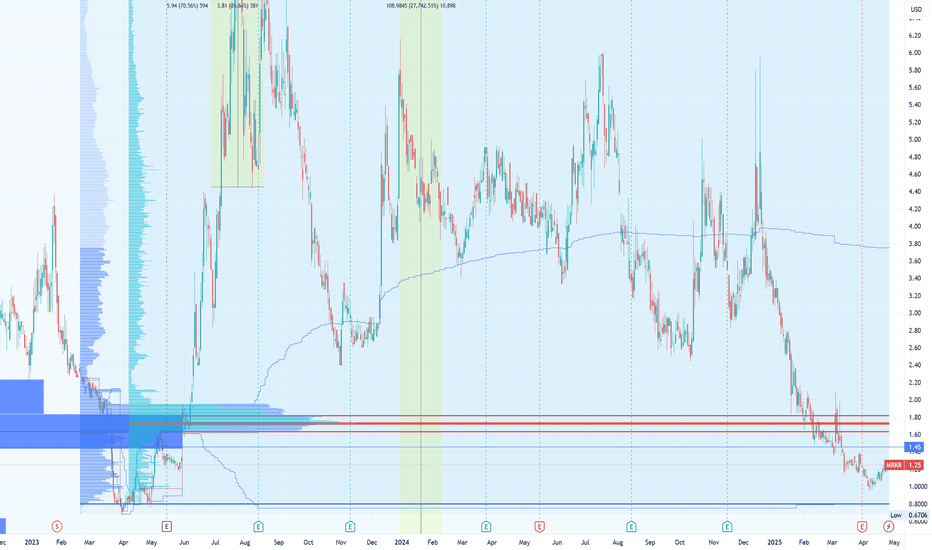Click the 3.00 value on price scale
The height and width of the screenshot is (550, 932).
pyautogui.click(x=914, y=313)
